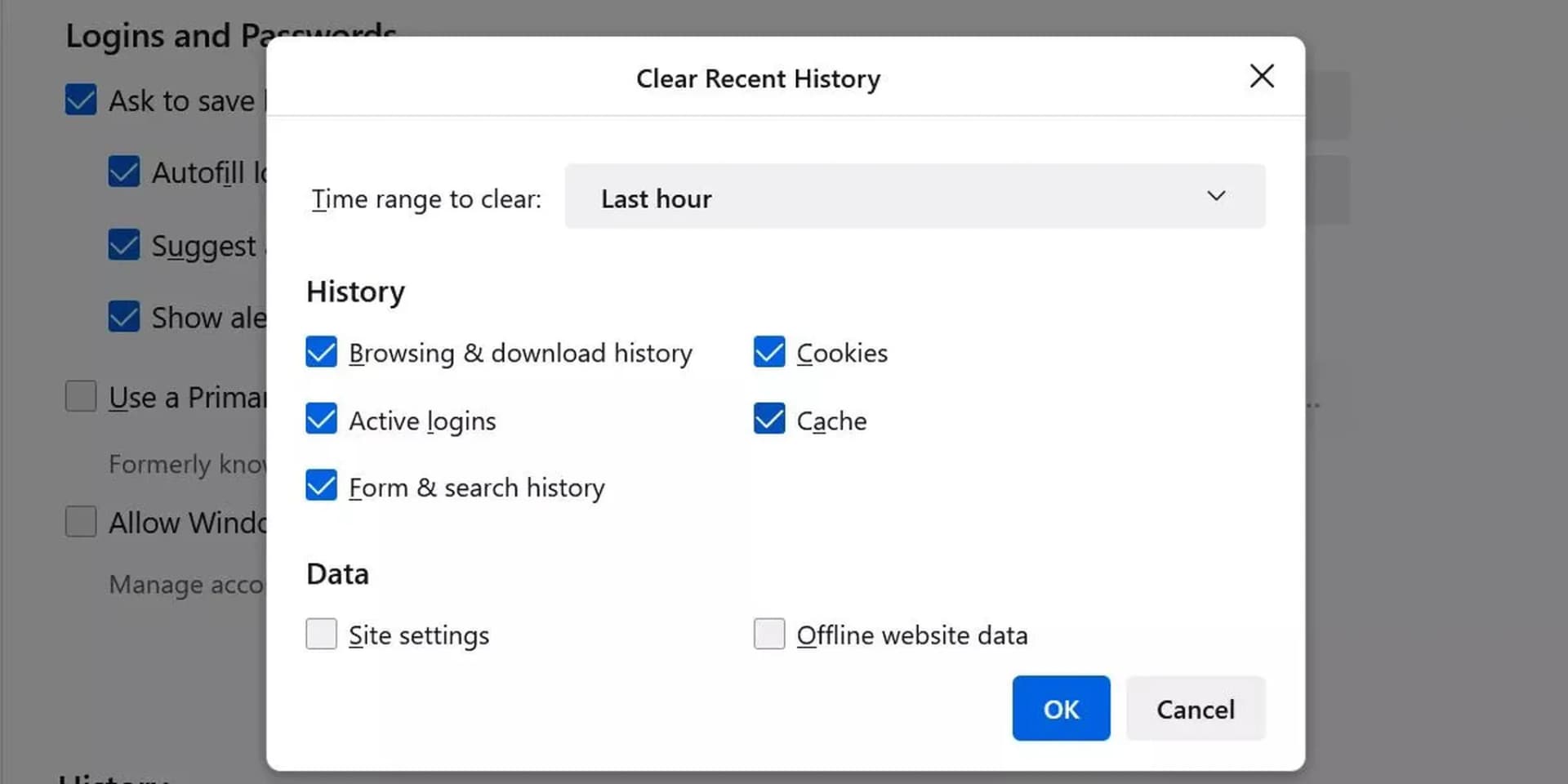Screen dimensions: 1568x784
Task: Open the Manage accounts link
Action: click(x=185, y=584)
